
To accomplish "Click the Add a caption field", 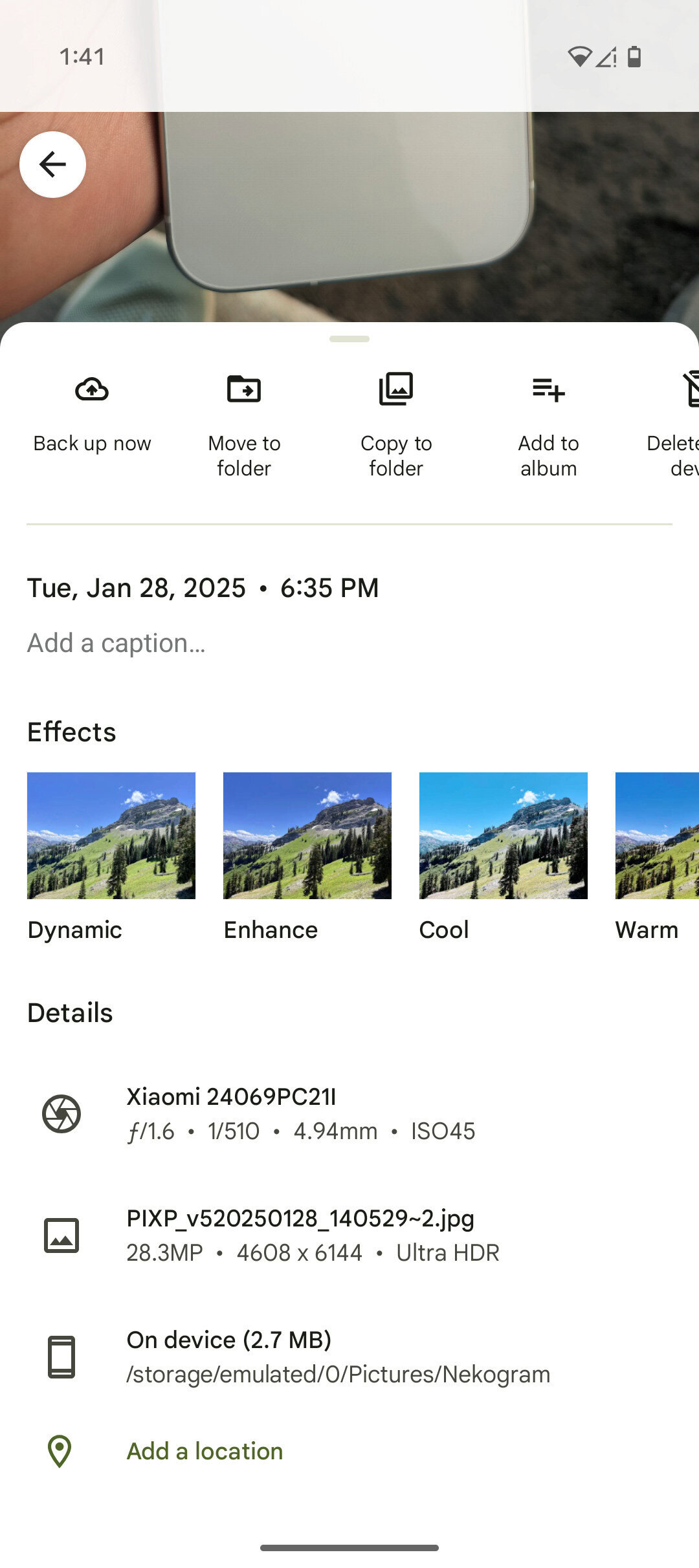I will pyautogui.click(x=116, y=643).
